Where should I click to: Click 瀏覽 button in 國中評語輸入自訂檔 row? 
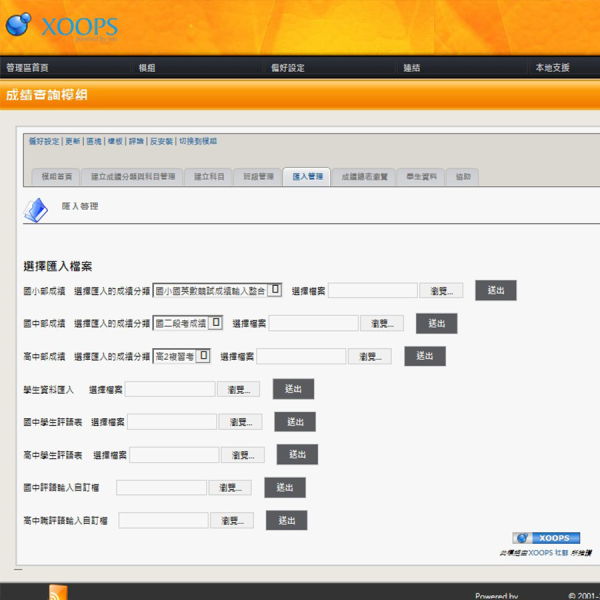coord(230,488)
